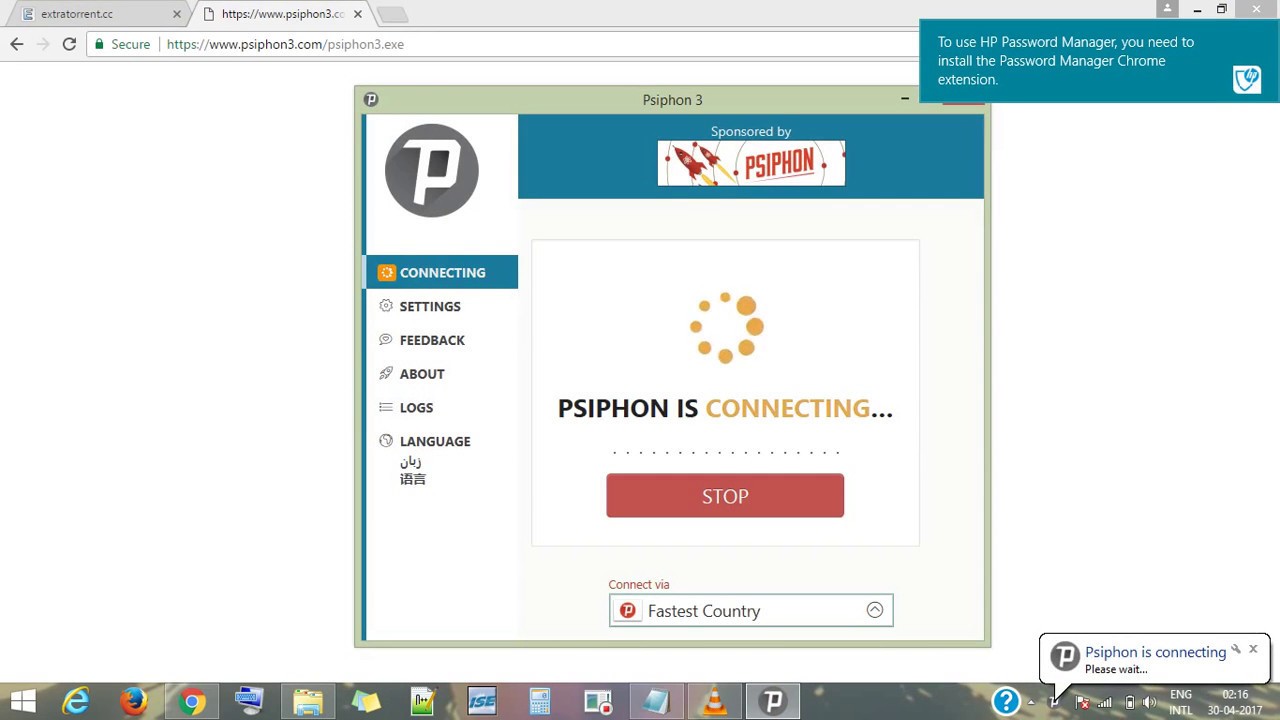Click the Psiphon logo in the notification balloon
Image resolution: width=1280 pixels, height=720 pixels.
1065,657
